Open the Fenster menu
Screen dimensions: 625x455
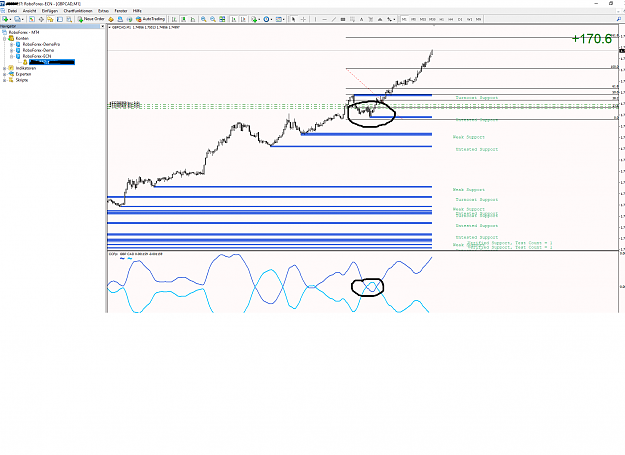point(121,11)
